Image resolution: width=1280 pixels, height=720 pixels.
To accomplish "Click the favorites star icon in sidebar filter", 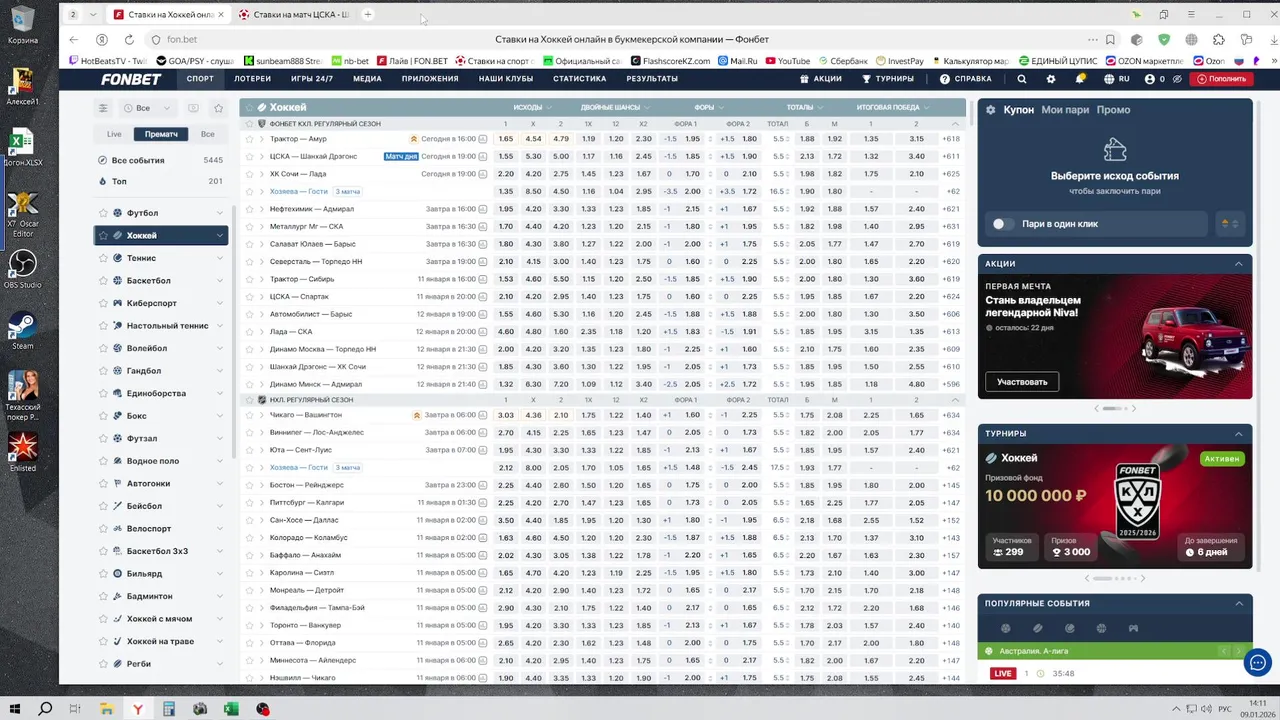I will 218,108.
